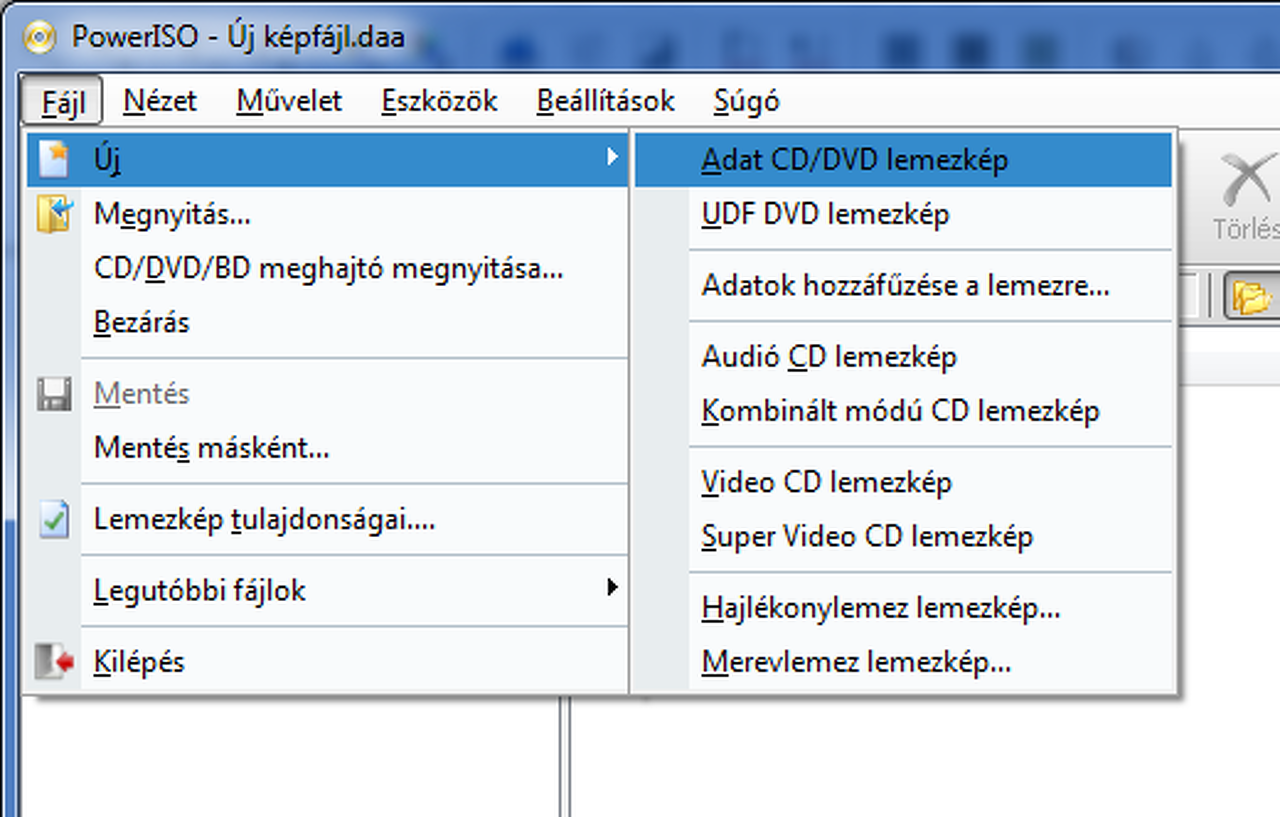Image resolution: width=1280 pixels, height=817 pixels.
Task: Select Új in the Fájl menu
Action: 327,159
